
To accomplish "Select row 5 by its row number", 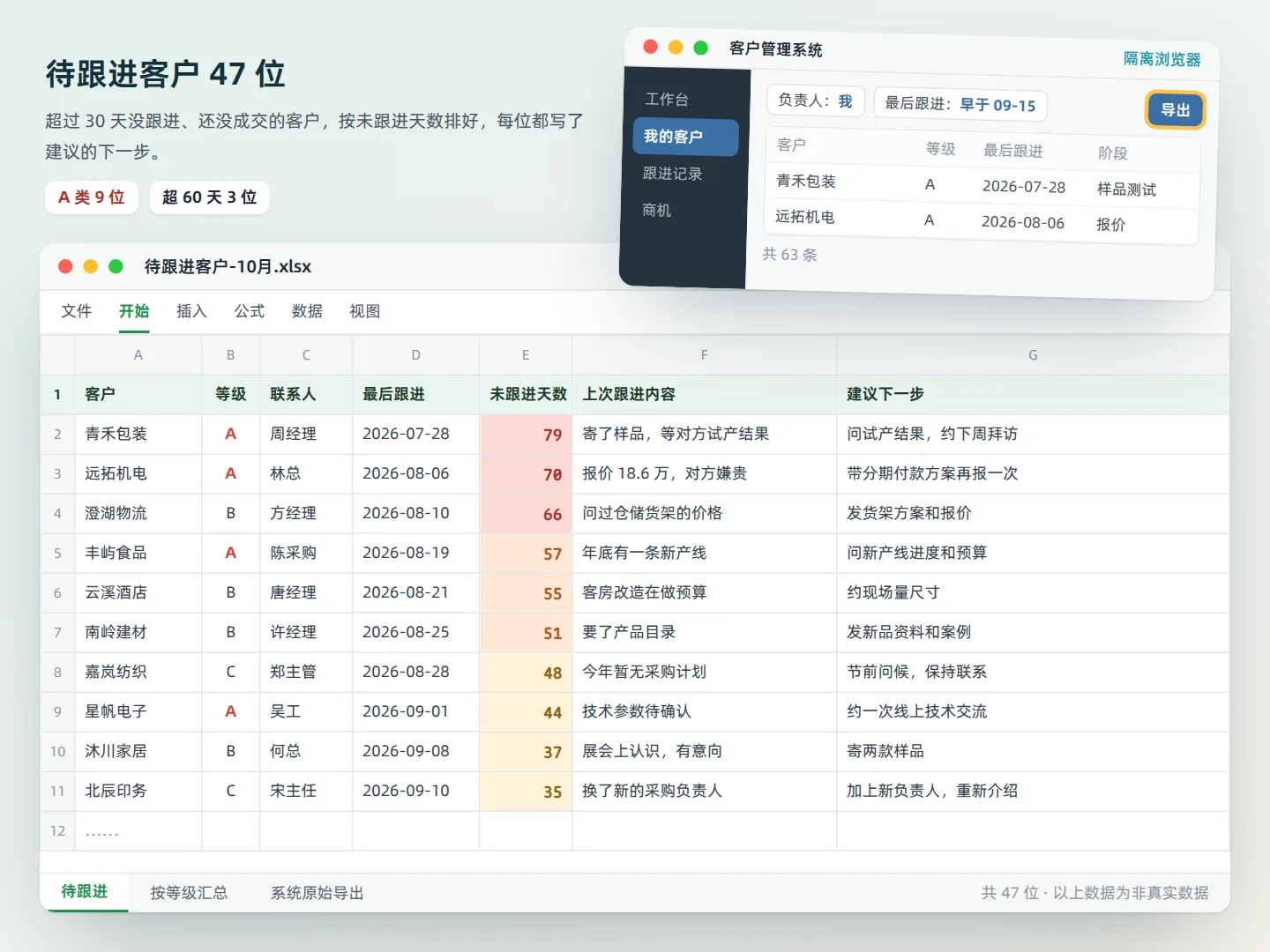I will point(57,554).
